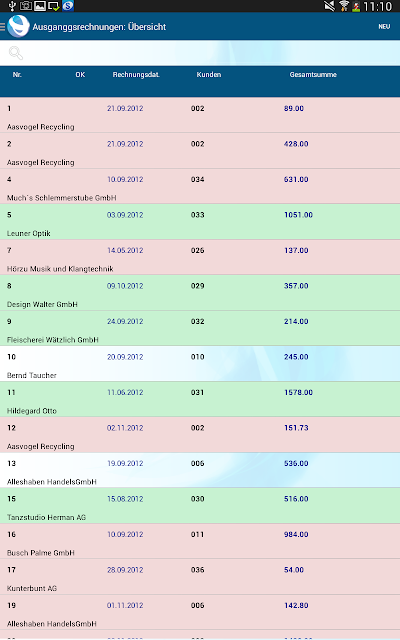The image size is (400, 640).
Task: Open invoice 7 Hörzu Musik und Klangtechnik
Action: point(200,257)
